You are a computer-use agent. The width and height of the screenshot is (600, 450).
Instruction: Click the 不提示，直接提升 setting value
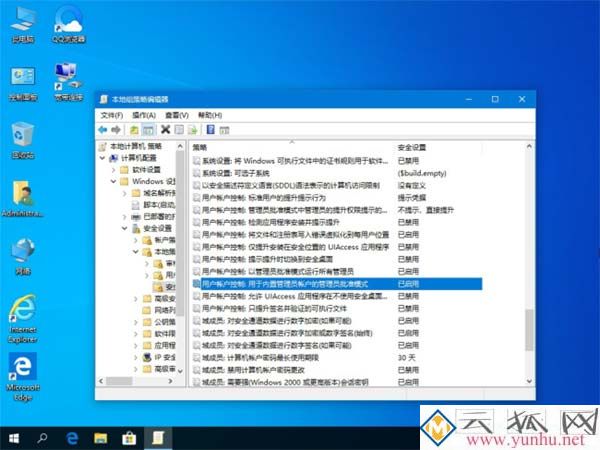click(x=426, y=210)
